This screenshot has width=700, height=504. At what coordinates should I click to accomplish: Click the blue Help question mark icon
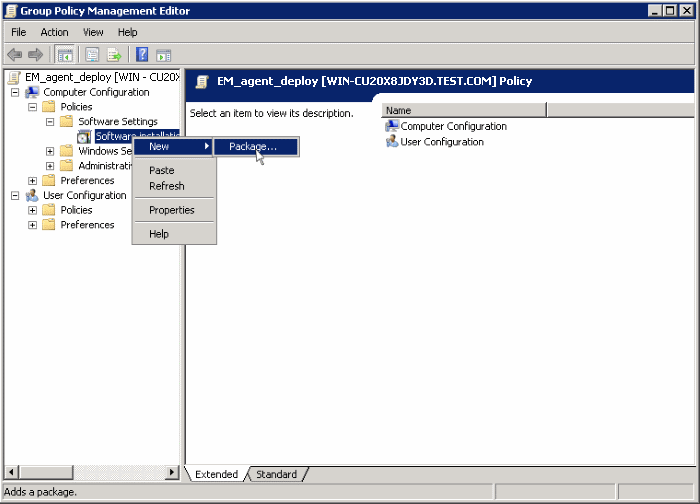tap(142, 55)
